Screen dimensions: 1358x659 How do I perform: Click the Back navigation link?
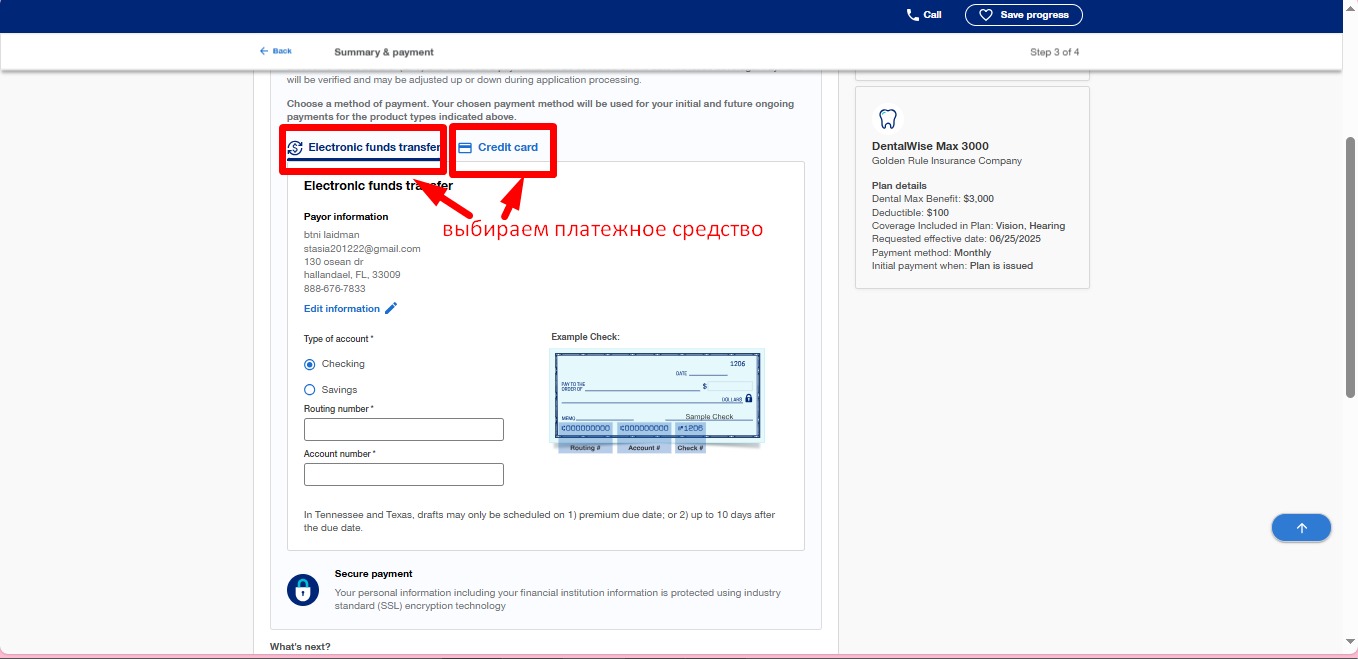point(275,50)
